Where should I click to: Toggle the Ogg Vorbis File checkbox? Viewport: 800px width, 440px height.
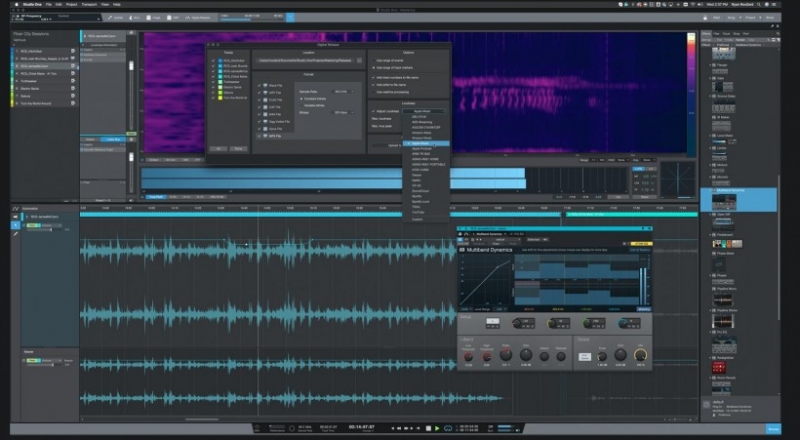click(259, 122)
